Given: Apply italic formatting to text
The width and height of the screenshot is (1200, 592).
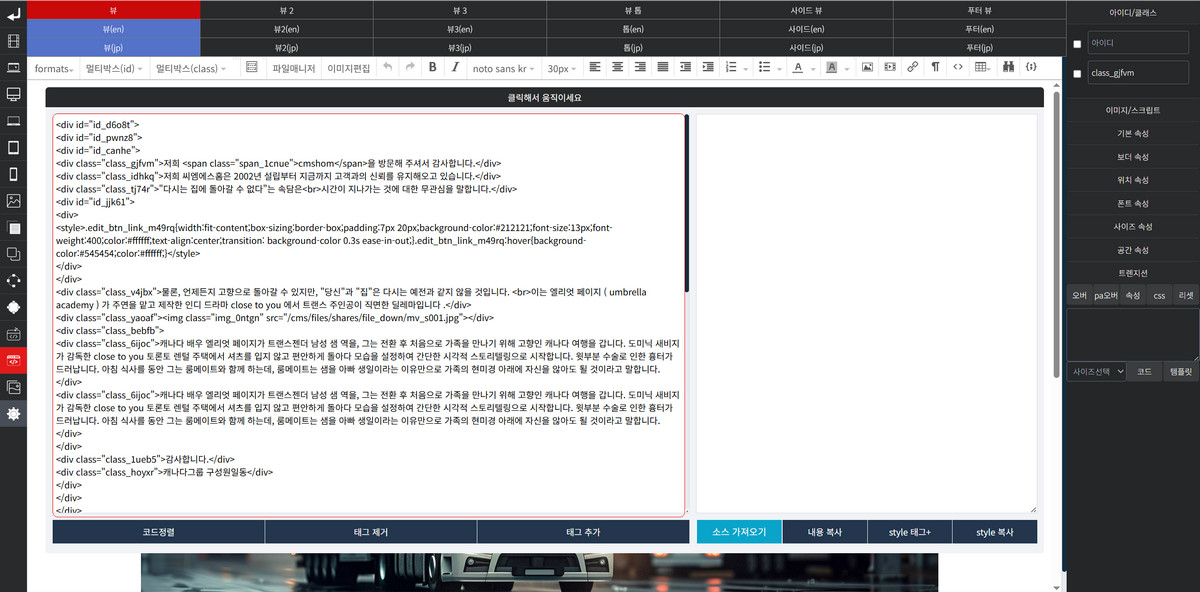Looking at the screenshot, I should point(455,68).
